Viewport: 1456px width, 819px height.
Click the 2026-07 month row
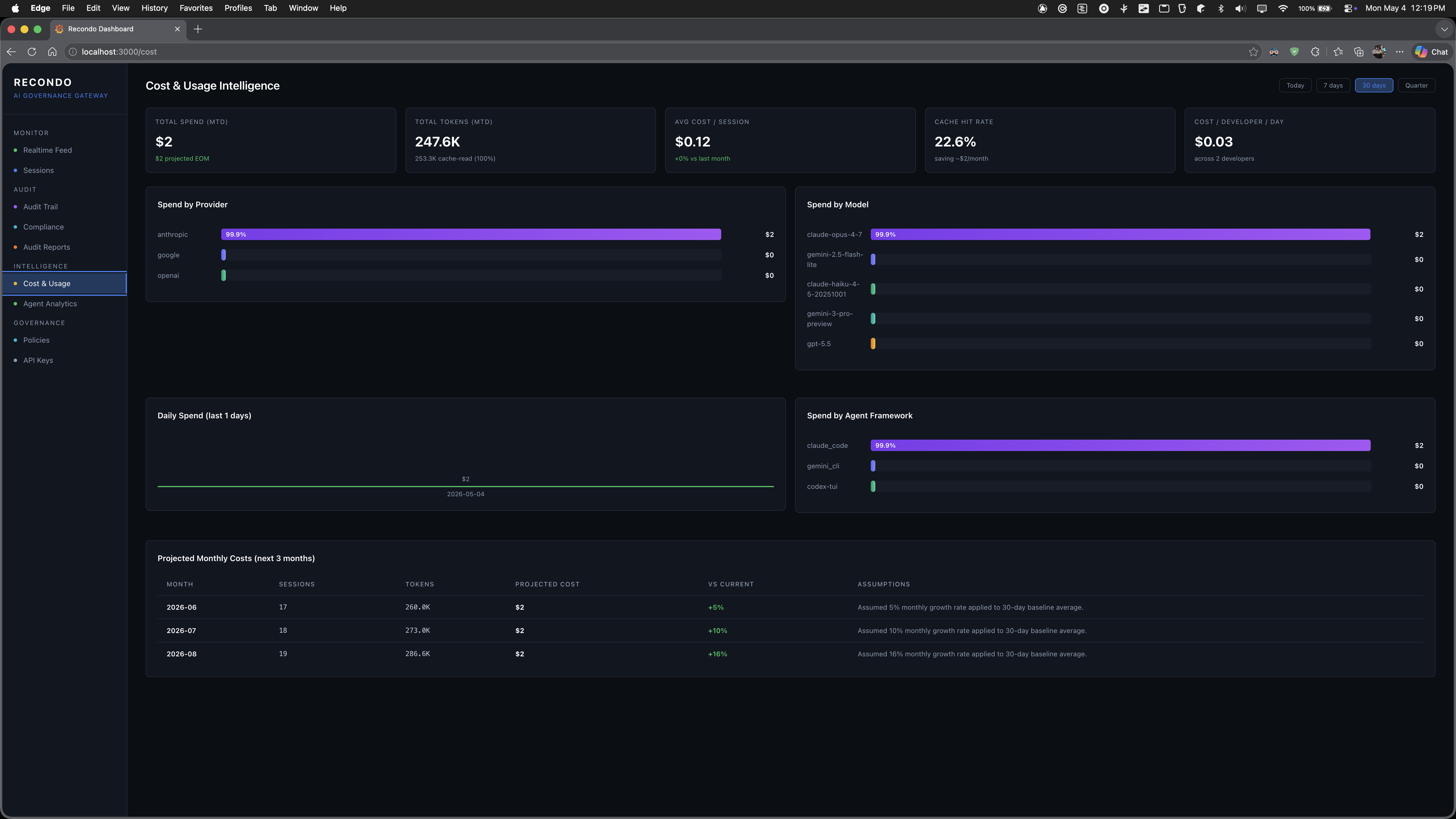point(790,631)
